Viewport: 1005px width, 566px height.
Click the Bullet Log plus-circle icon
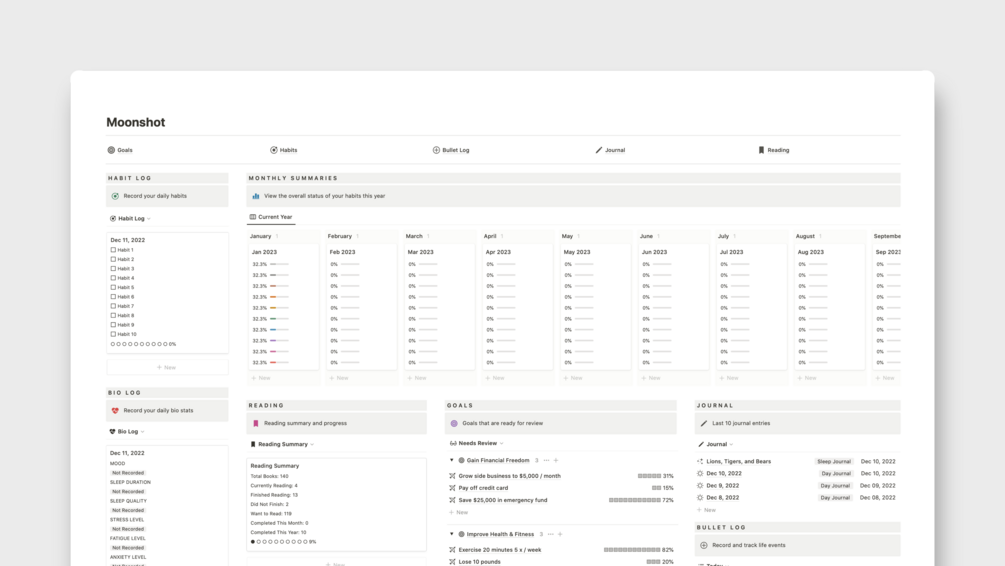coord(436,150)
